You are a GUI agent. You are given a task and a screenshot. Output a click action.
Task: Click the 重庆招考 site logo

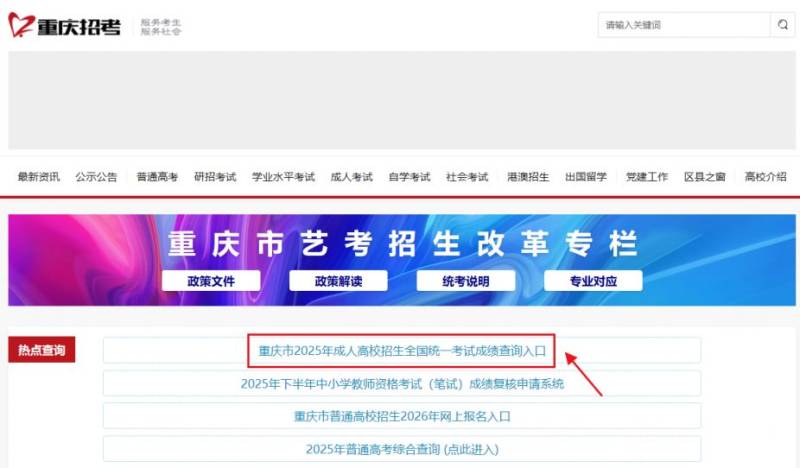tap(65, 26)
